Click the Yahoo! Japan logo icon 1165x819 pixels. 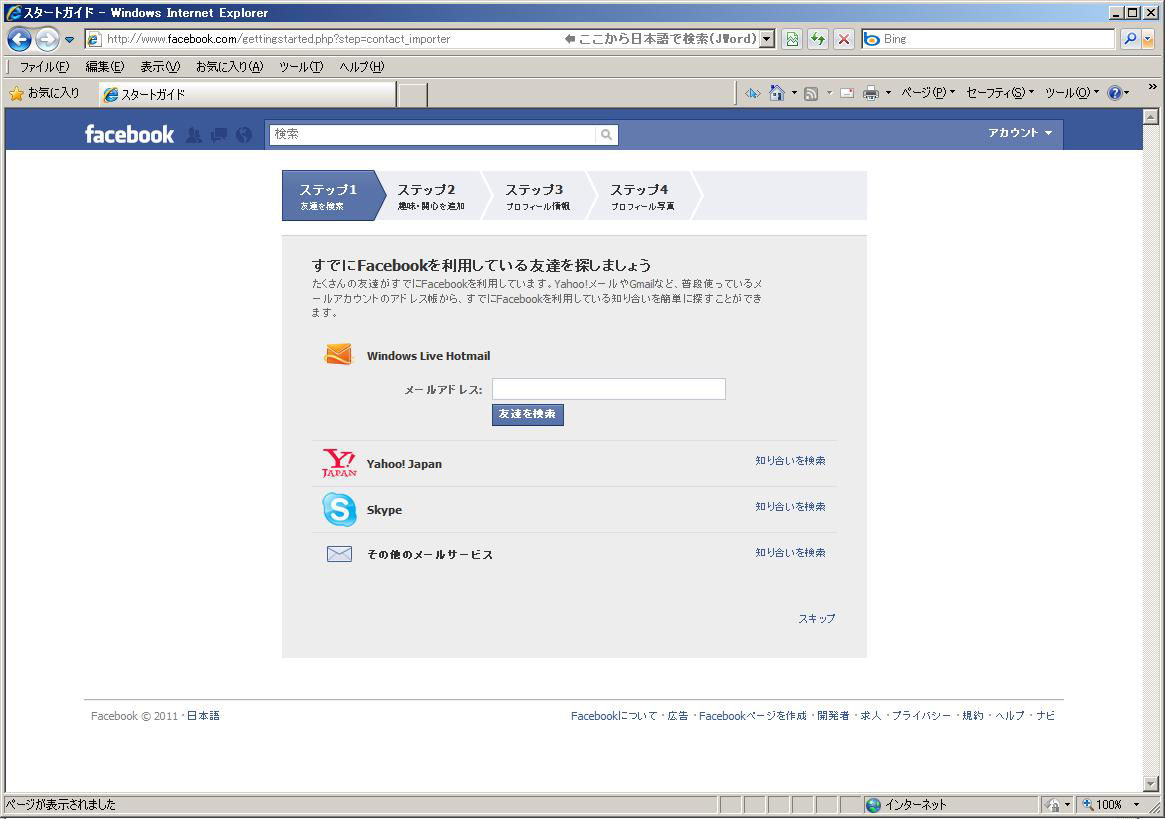pos(339,463)
